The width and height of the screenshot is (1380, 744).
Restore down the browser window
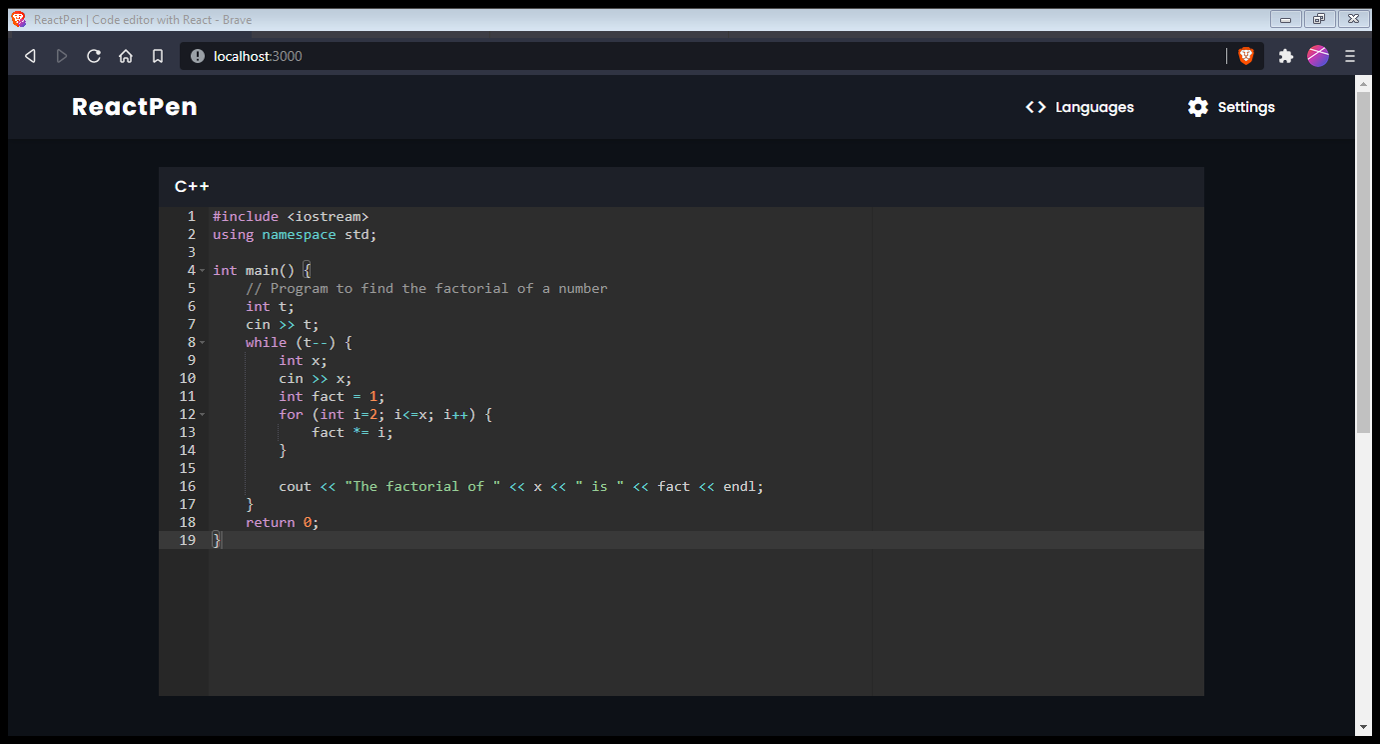(x=1319, y=19)
